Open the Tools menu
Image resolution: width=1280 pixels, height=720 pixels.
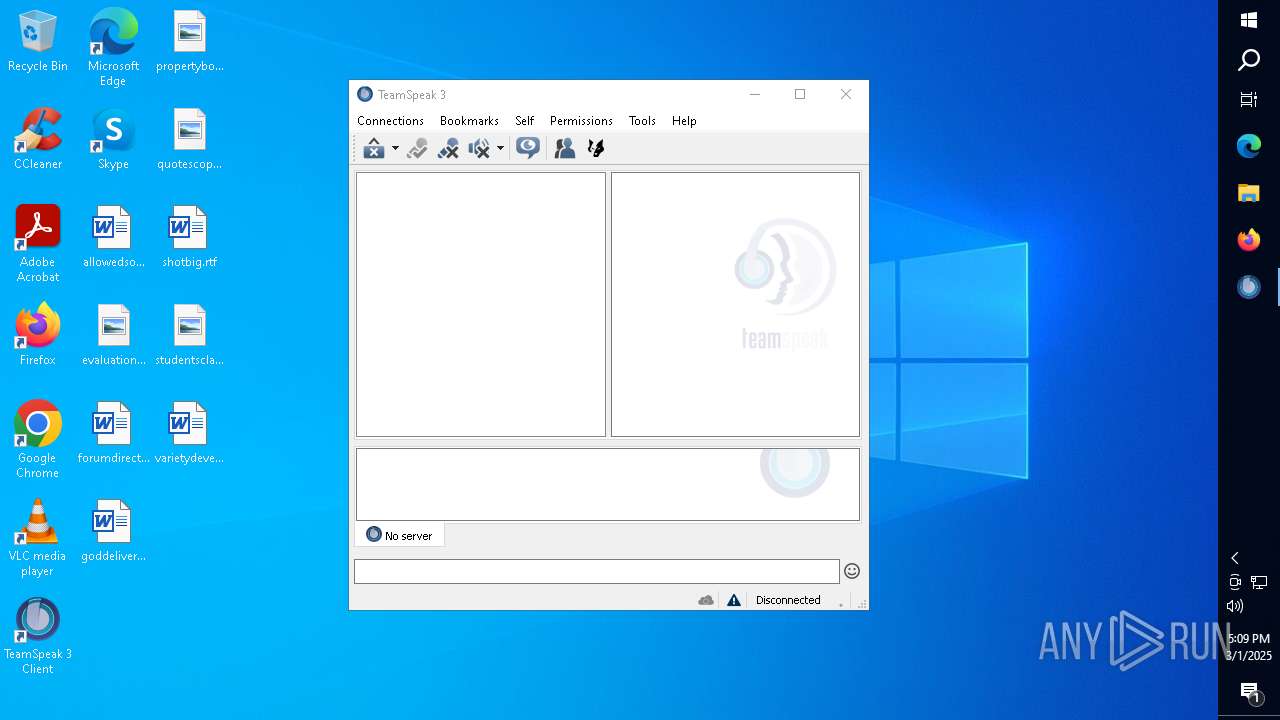(x=642, y=121)
